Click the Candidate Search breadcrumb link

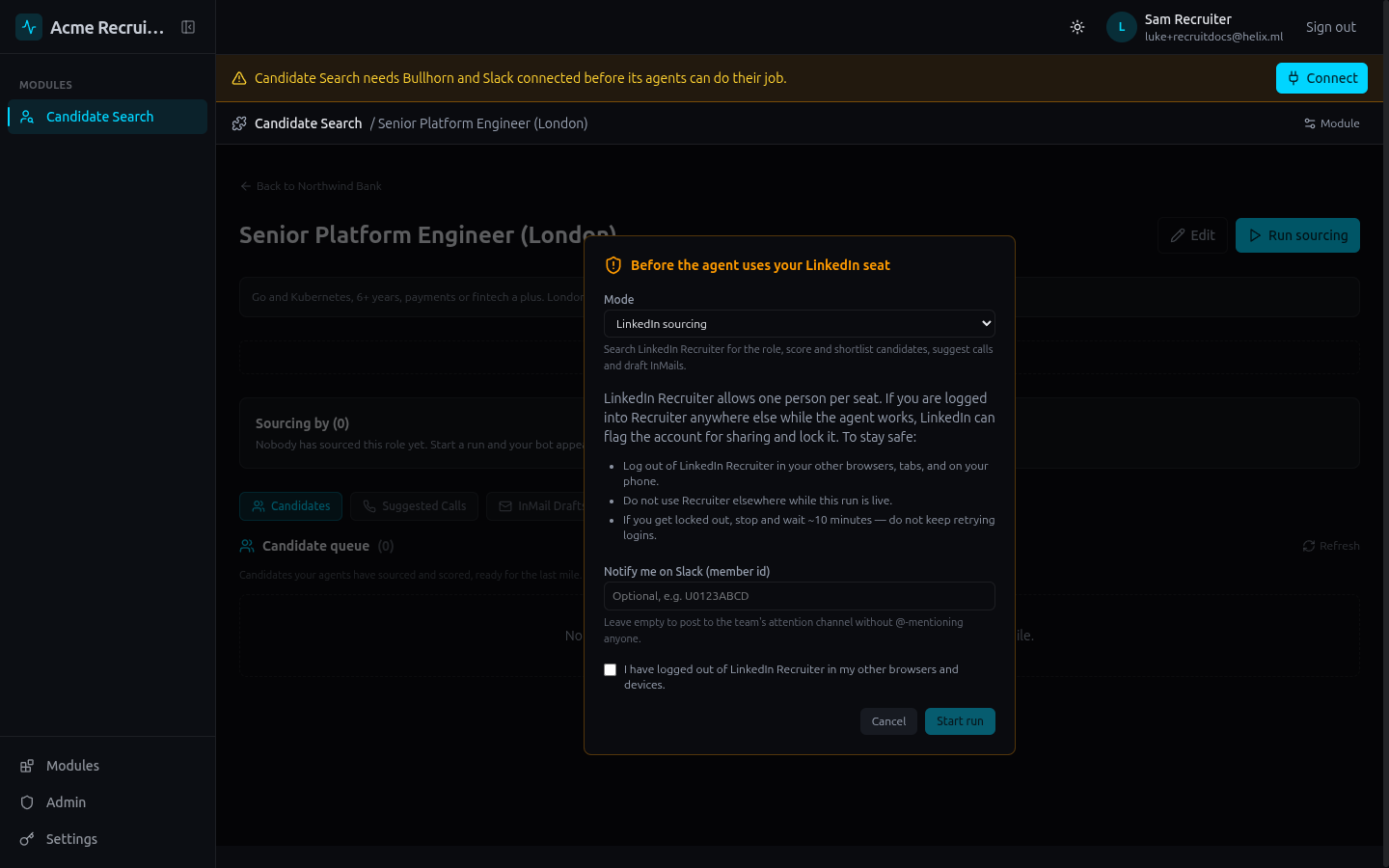coord(308,123)
